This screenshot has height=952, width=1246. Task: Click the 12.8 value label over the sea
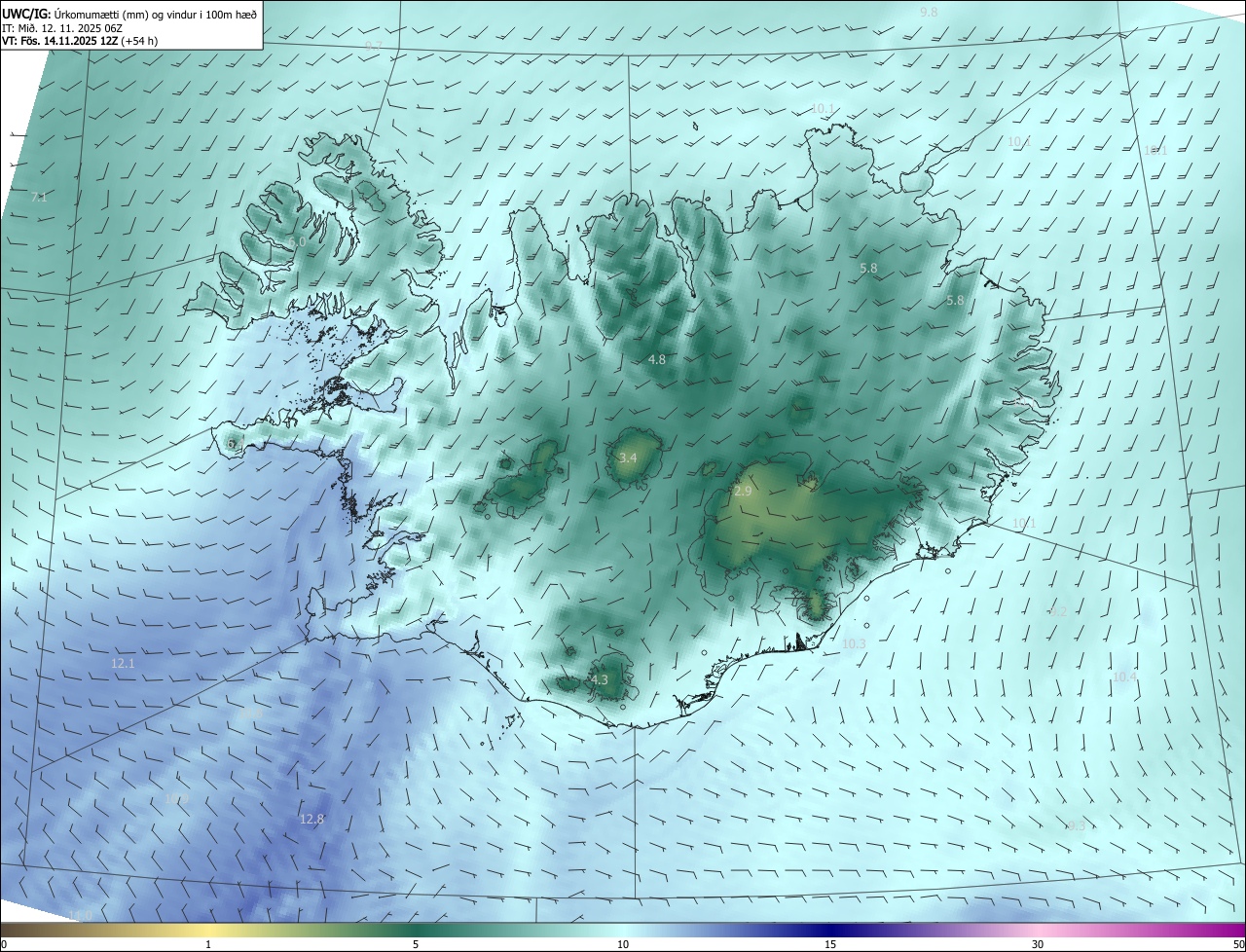(311, 819)
